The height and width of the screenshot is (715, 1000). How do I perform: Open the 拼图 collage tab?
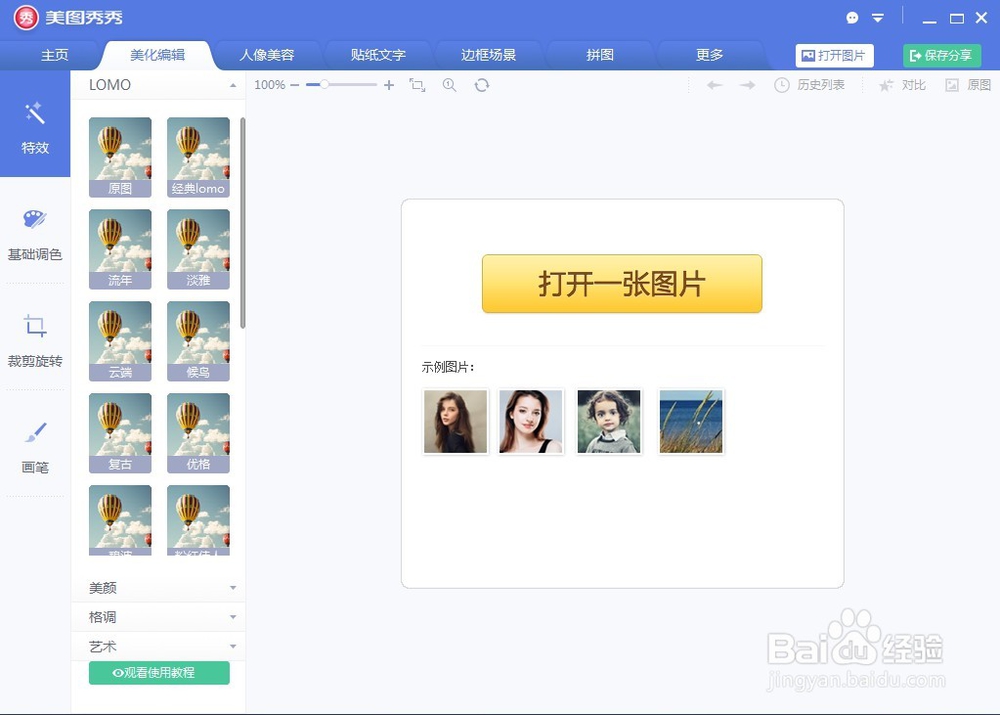(x=600, y=55)
